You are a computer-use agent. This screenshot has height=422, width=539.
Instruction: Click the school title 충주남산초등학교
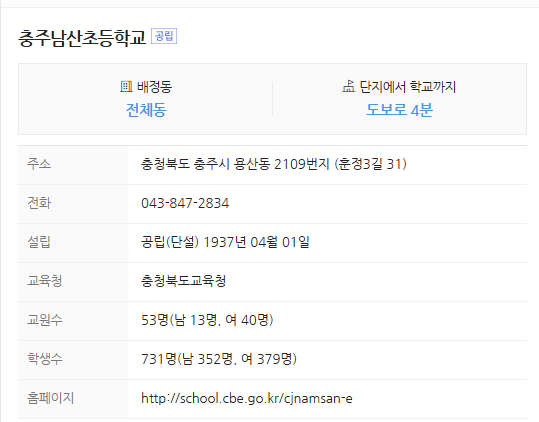pyautogui.click(x=82, y=37)
